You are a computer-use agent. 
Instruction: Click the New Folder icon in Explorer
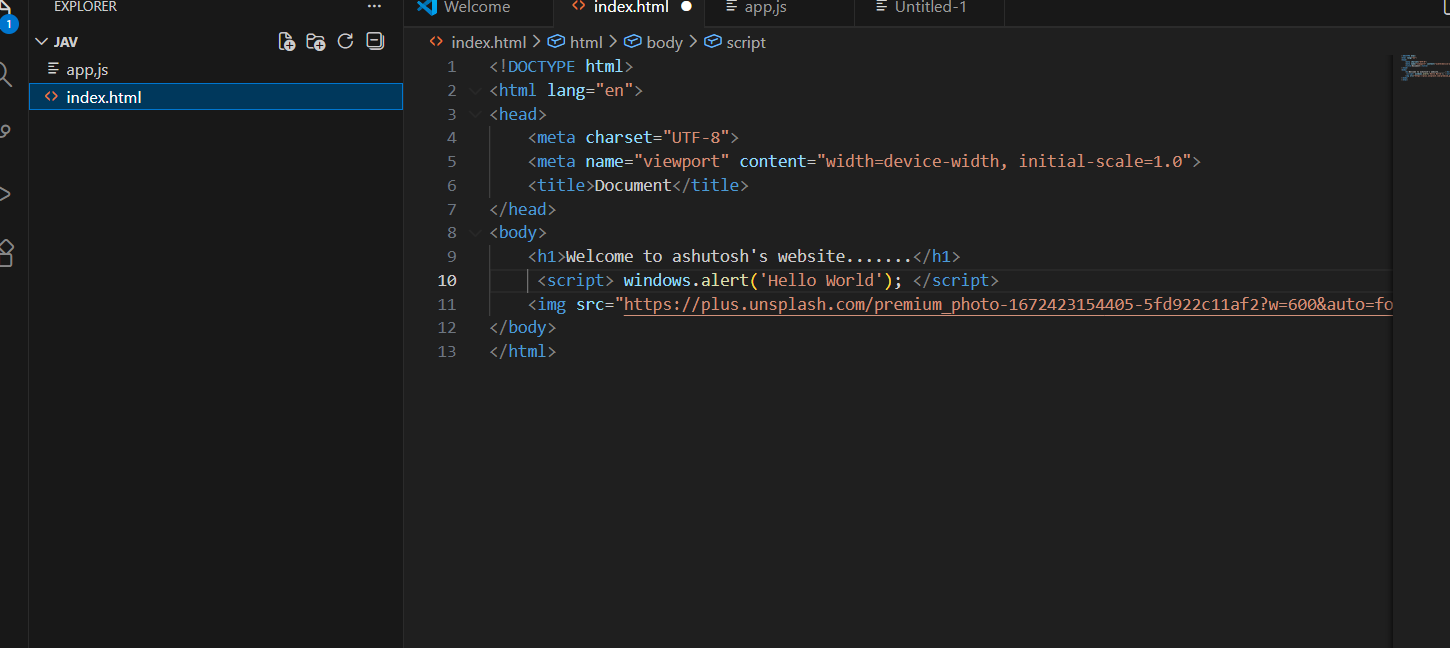316,41
